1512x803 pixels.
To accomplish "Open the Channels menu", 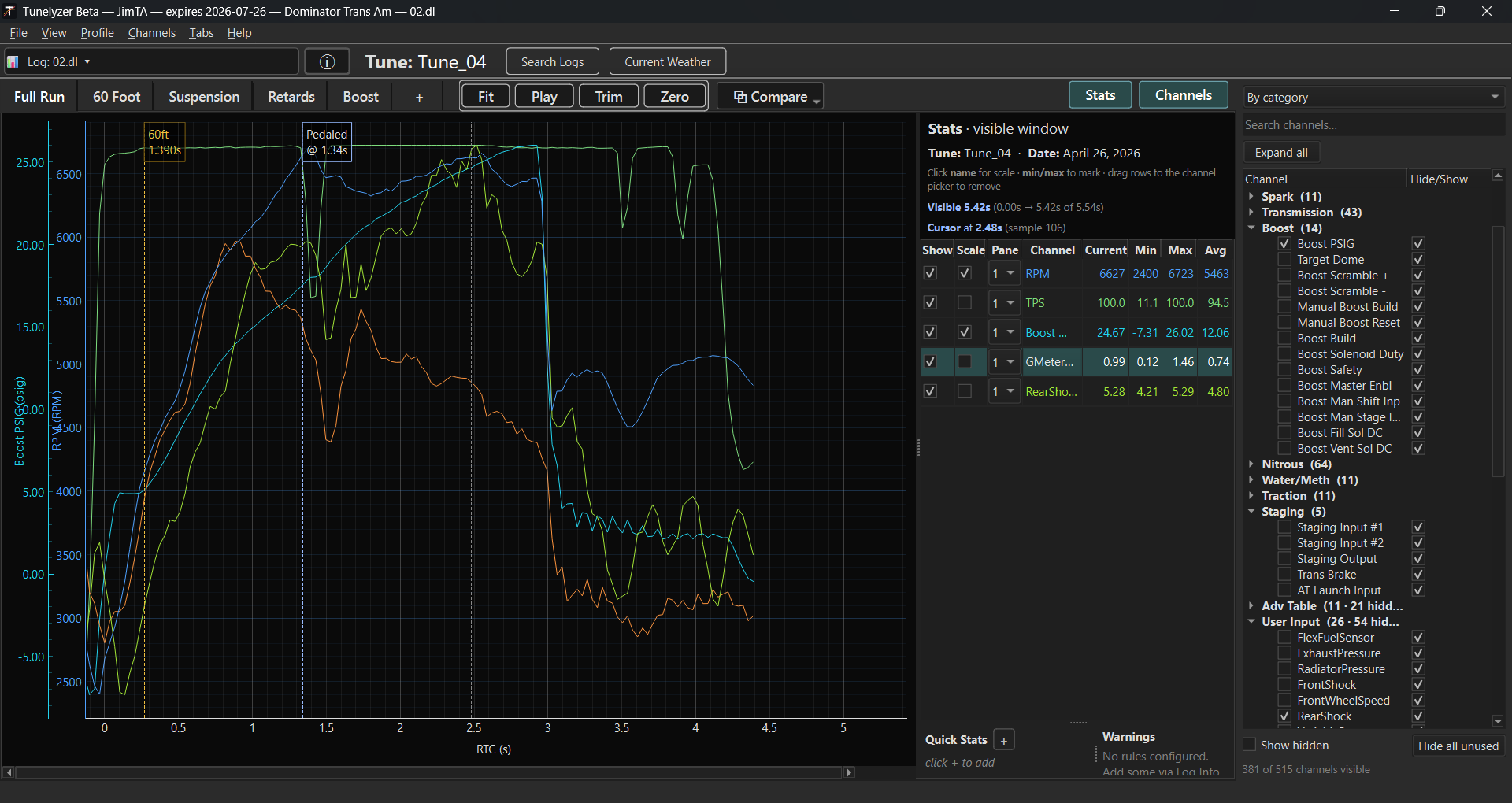I will click(151, 32).
